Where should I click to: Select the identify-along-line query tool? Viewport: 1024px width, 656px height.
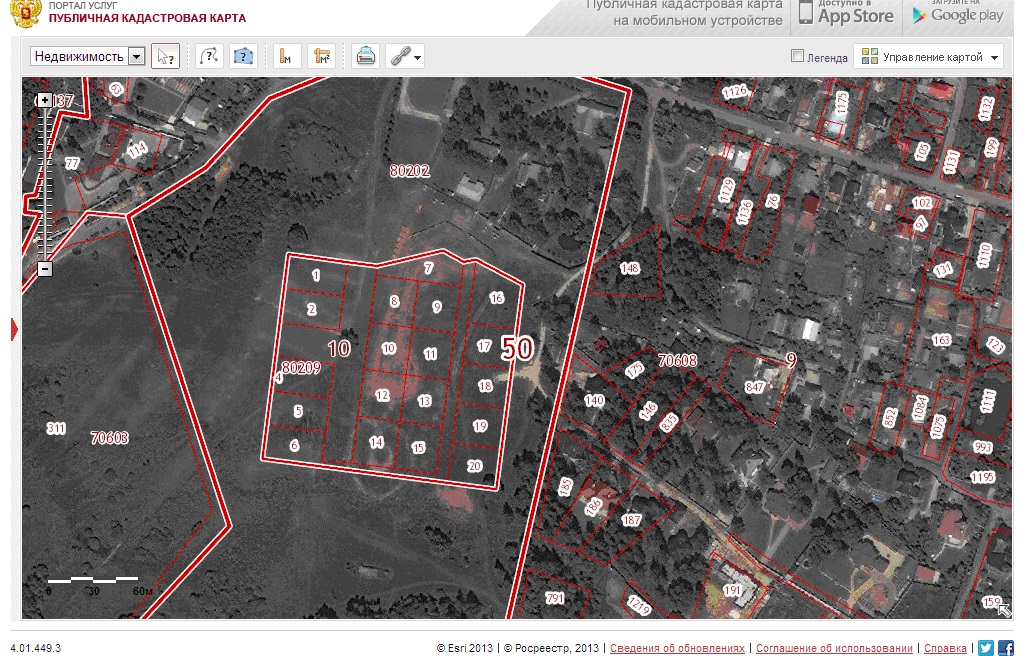click(x=210, y=56)
